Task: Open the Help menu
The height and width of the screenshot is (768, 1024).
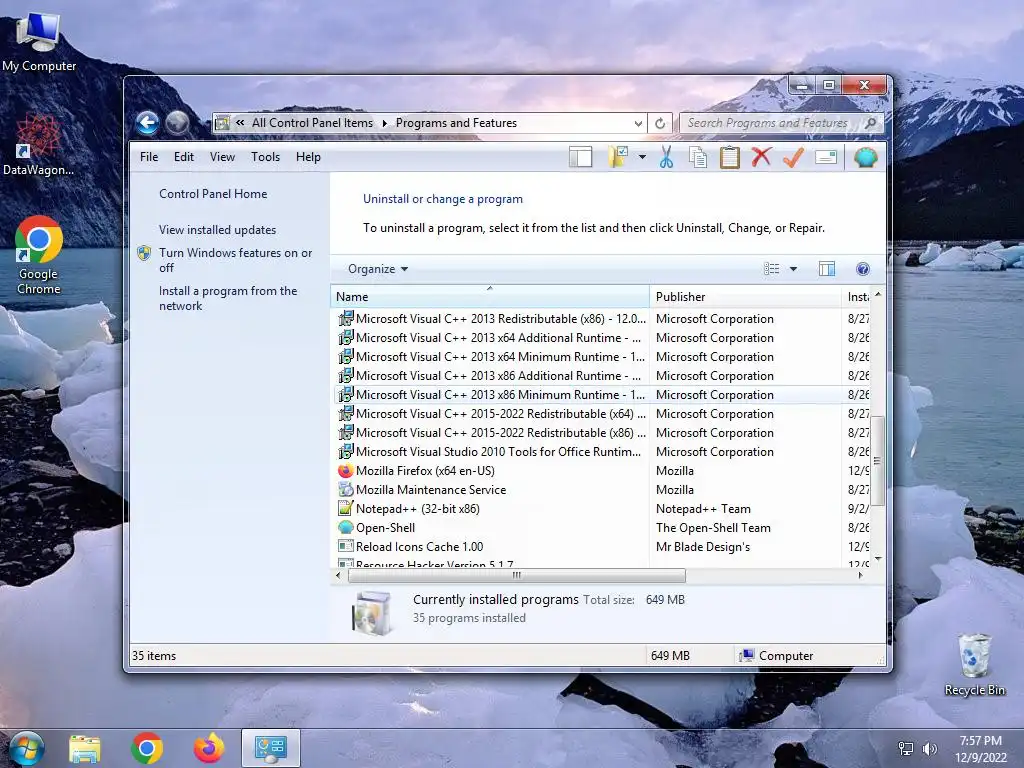Action: coord(308,157)
